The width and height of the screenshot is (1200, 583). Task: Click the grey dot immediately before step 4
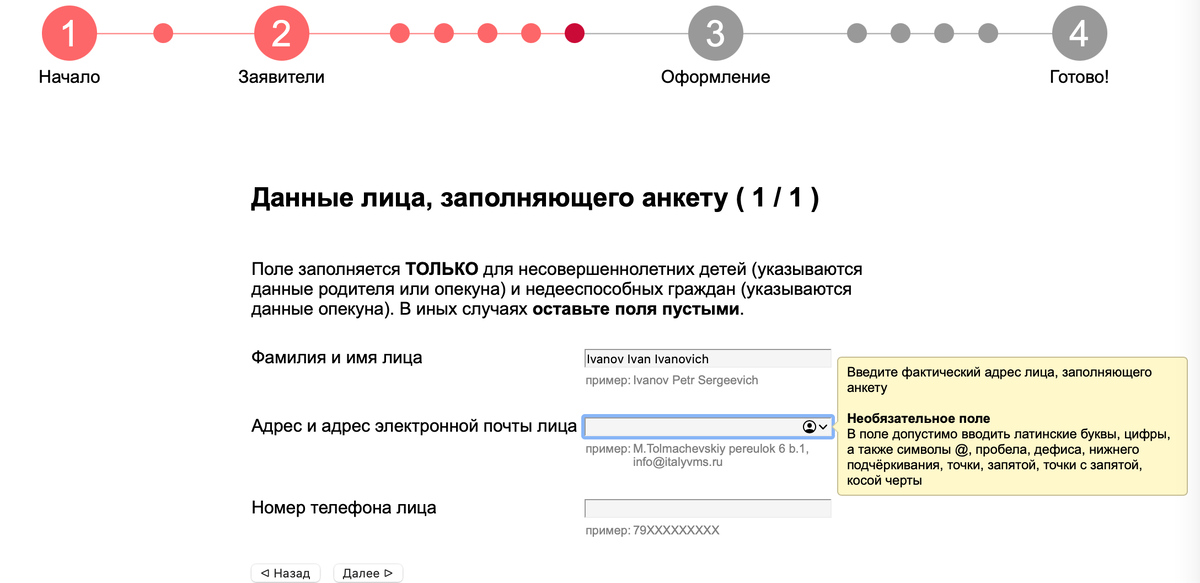pyautogui.click(x=988, y=33)
